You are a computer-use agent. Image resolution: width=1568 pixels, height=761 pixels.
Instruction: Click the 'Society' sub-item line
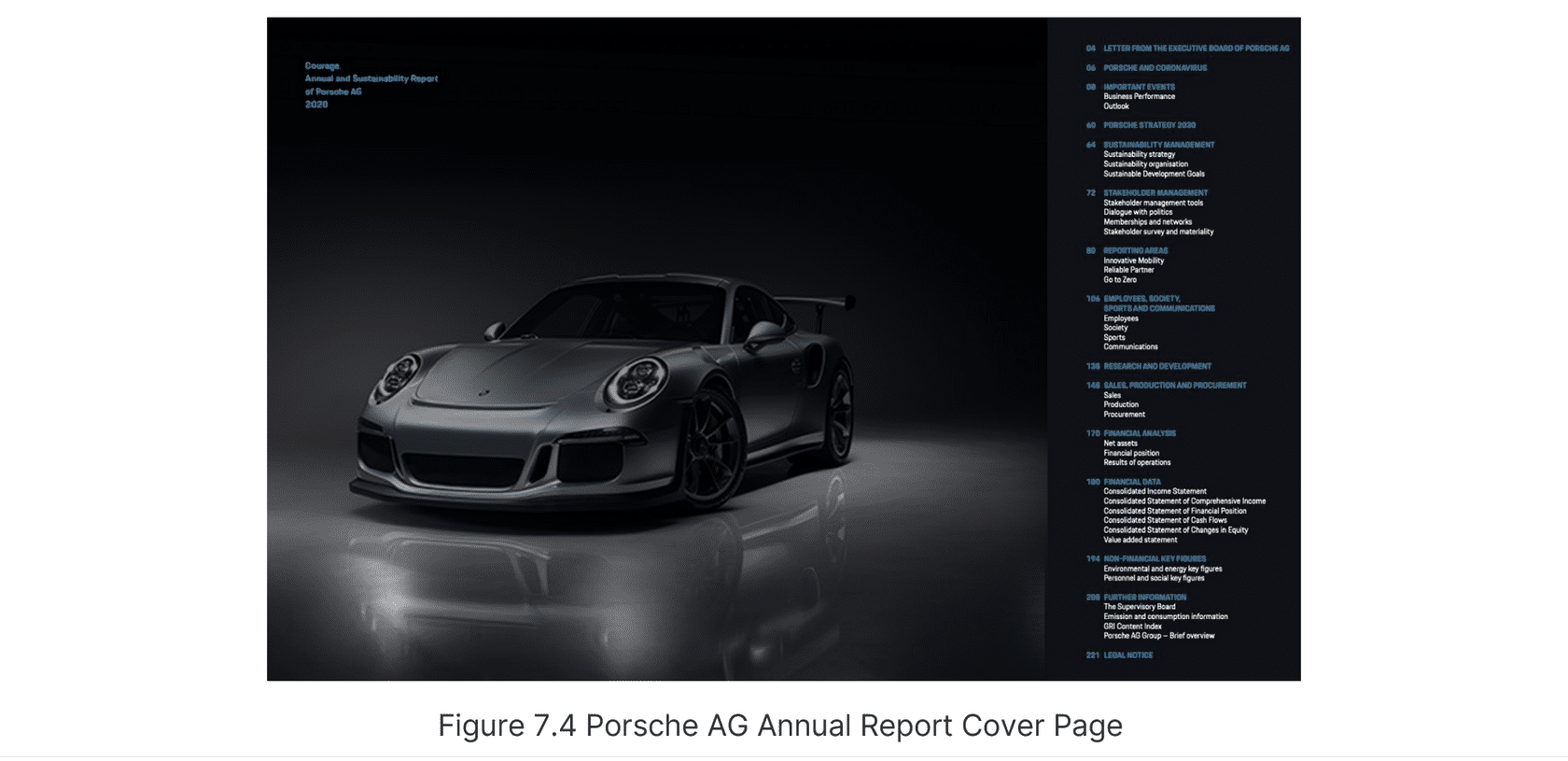coord(1116,328)
